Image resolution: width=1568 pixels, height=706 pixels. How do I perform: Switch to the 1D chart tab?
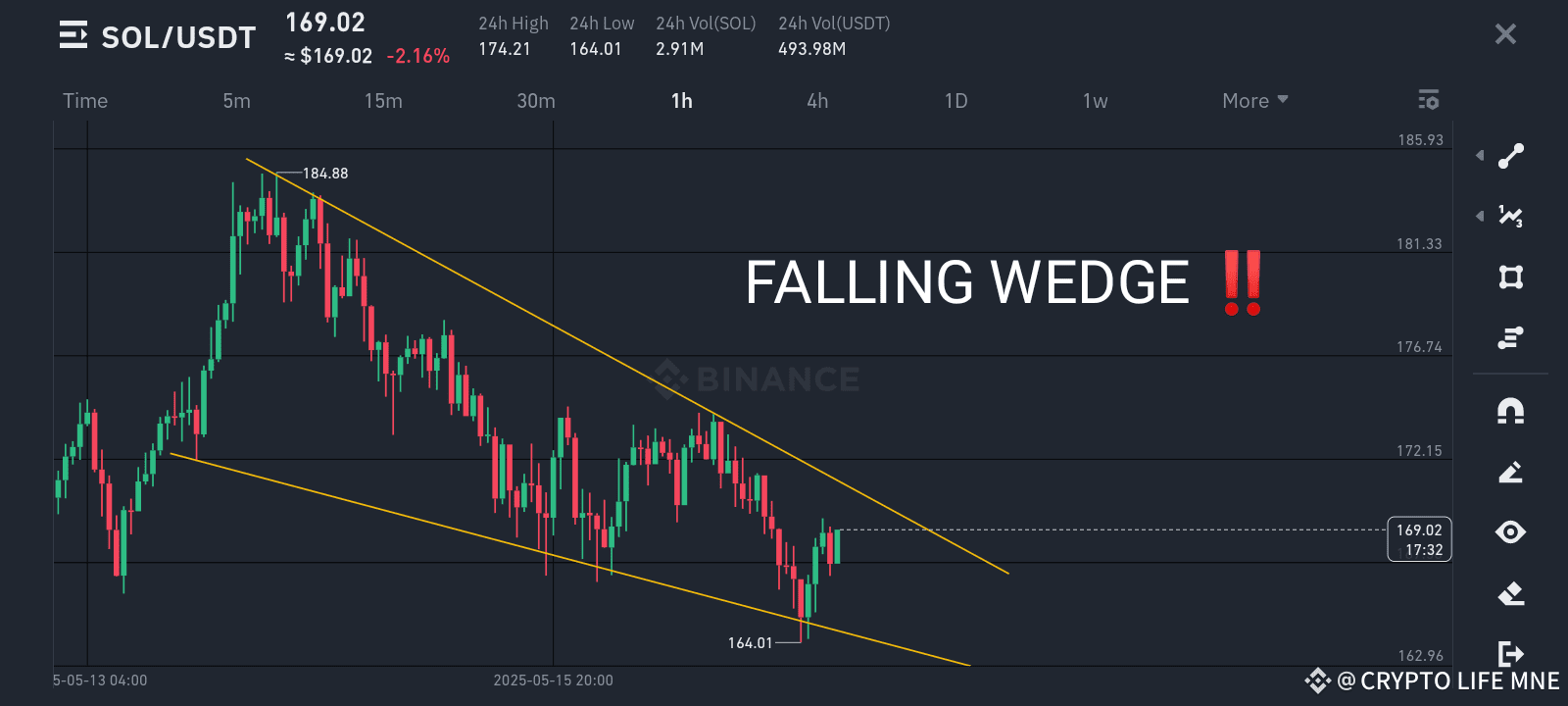pyautogui.click(x=955, y=100)
